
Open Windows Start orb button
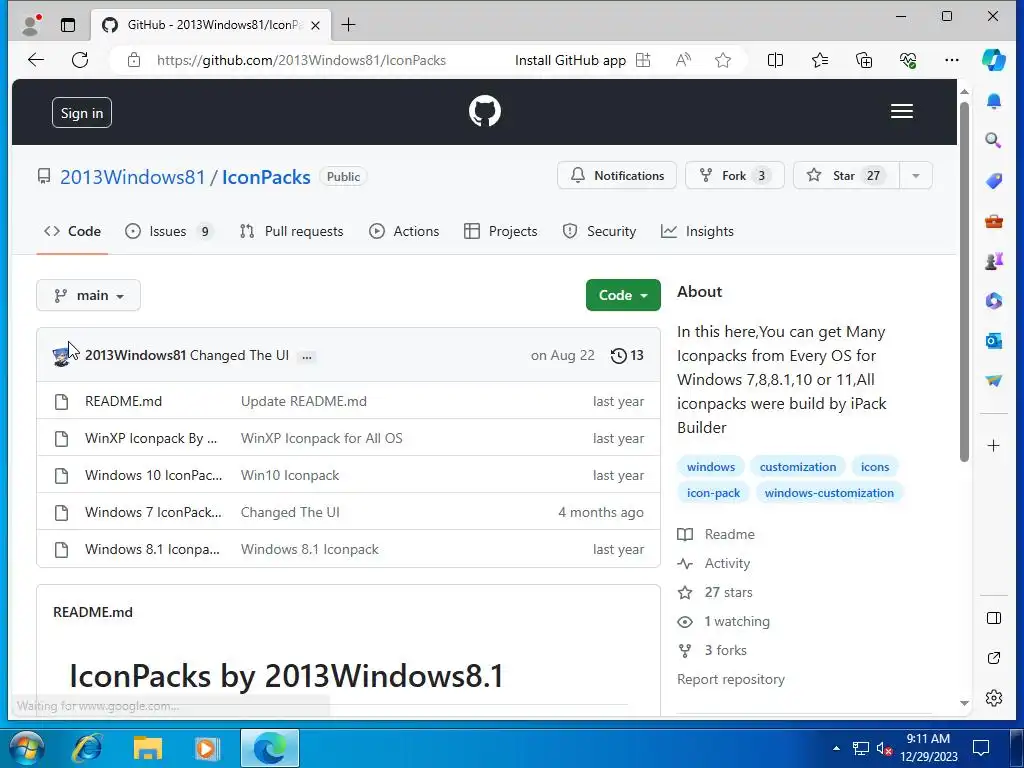click(x=26, y=748)
